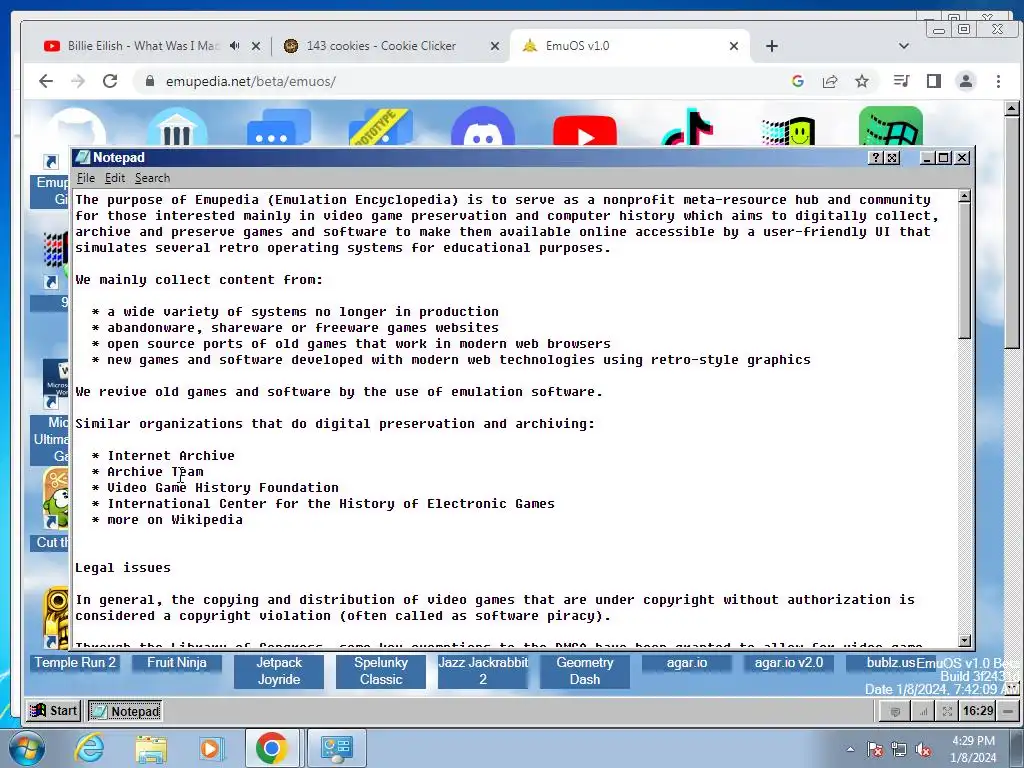Click the Chrome icon in Windows taskbar
Screen dimensions: 1024x768
click(272, 748)
